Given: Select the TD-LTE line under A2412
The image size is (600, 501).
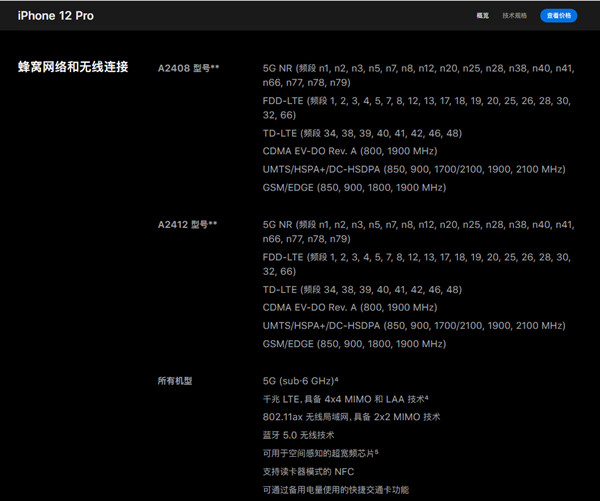Looking at the screenshot, I should pyautogui.click(x=362, y=289).
